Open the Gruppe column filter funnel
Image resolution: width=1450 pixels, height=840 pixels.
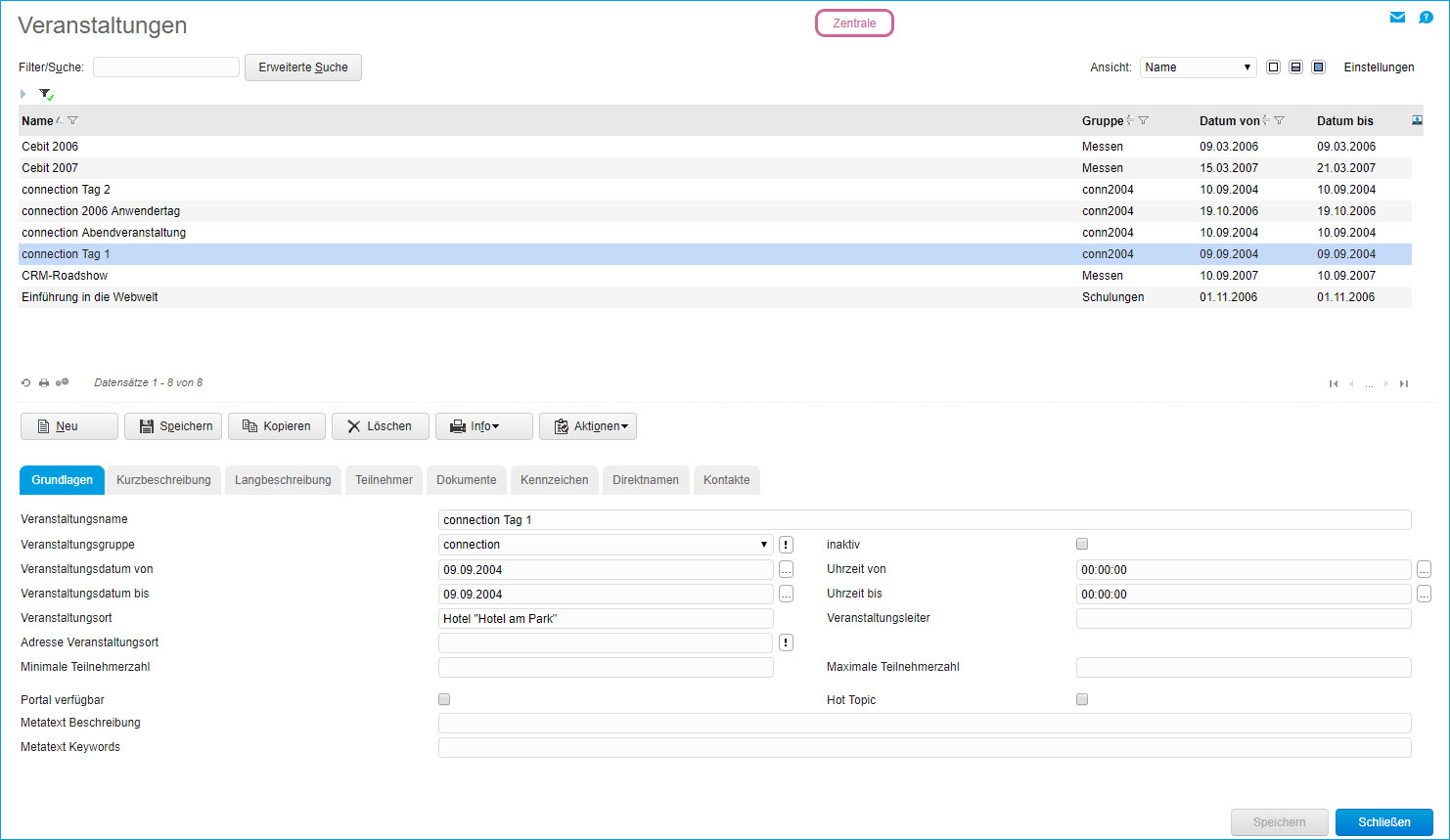(x=1143, y=121)
